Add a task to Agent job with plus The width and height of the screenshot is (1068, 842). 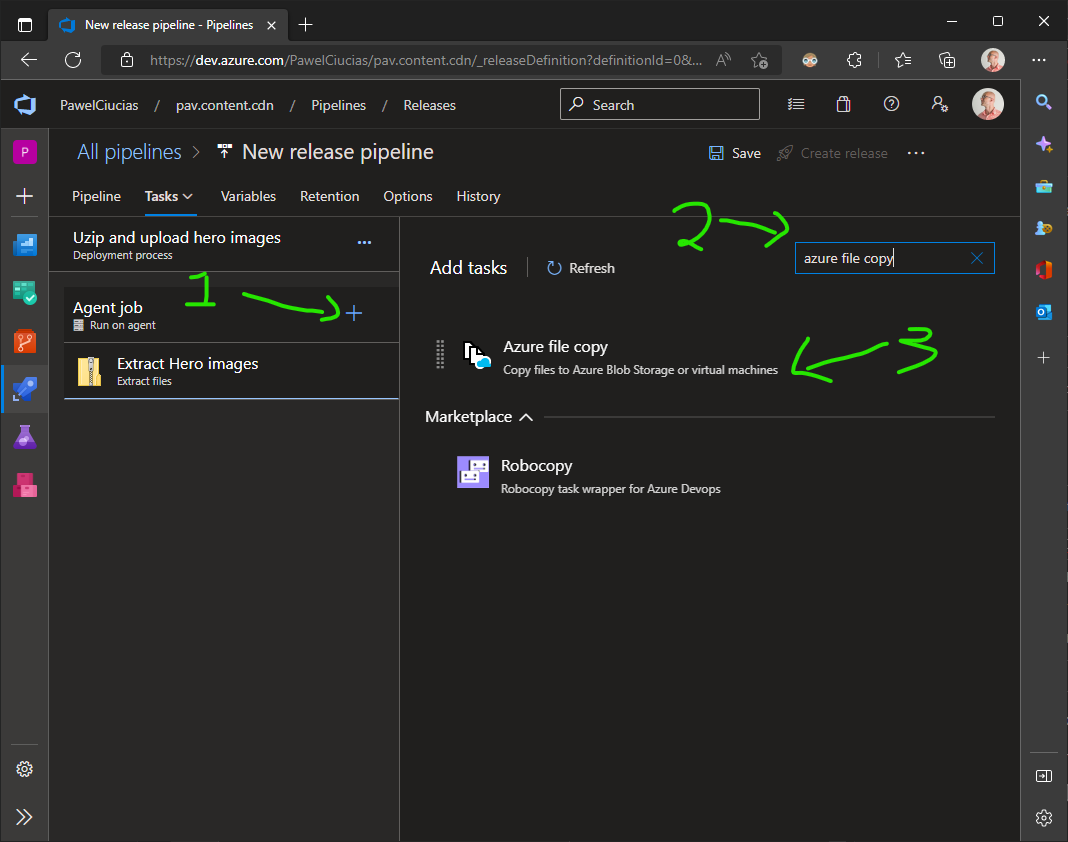click(x=354, y=313)
